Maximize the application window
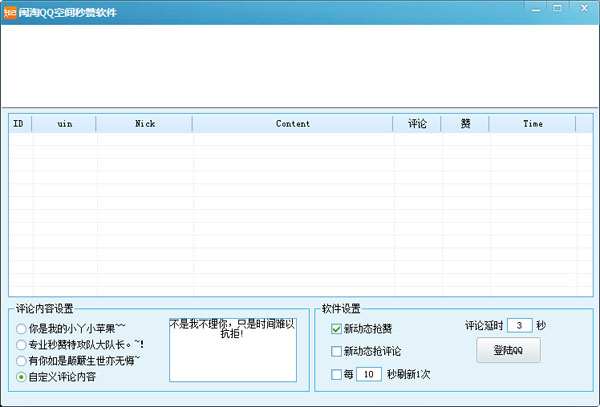 coord(558,8)
